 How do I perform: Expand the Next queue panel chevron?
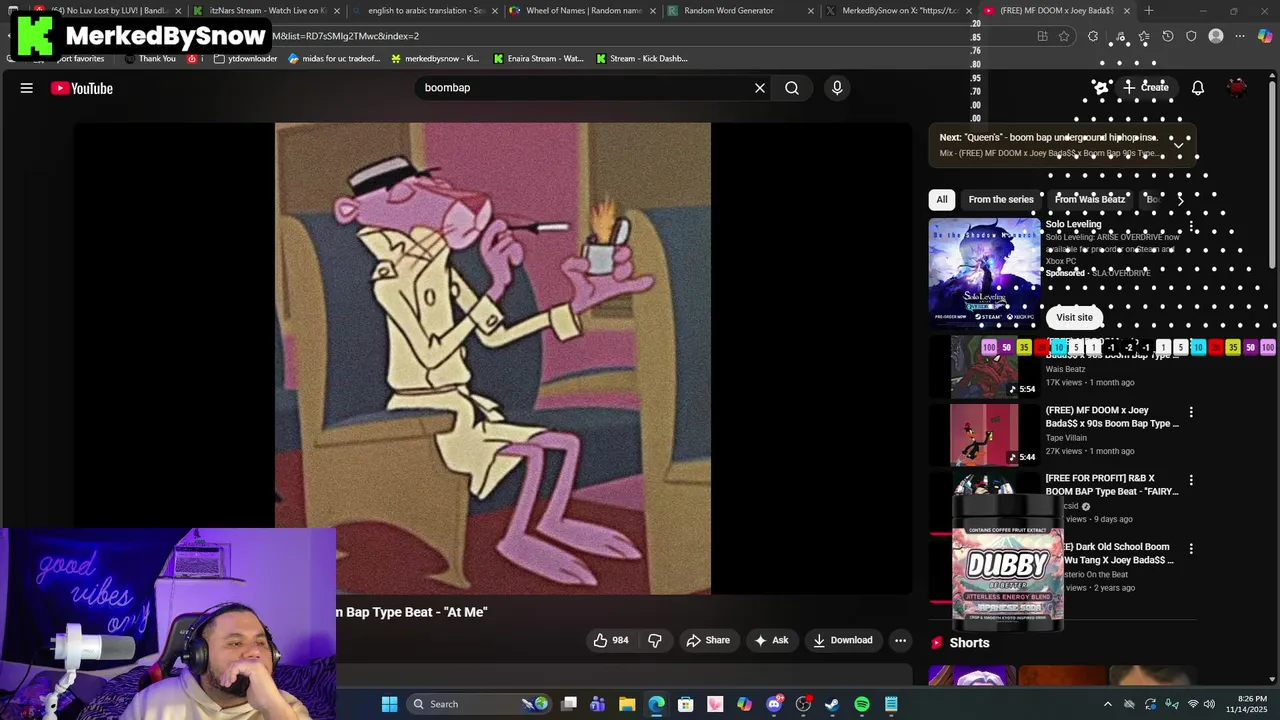click(x=1178, y=145)
